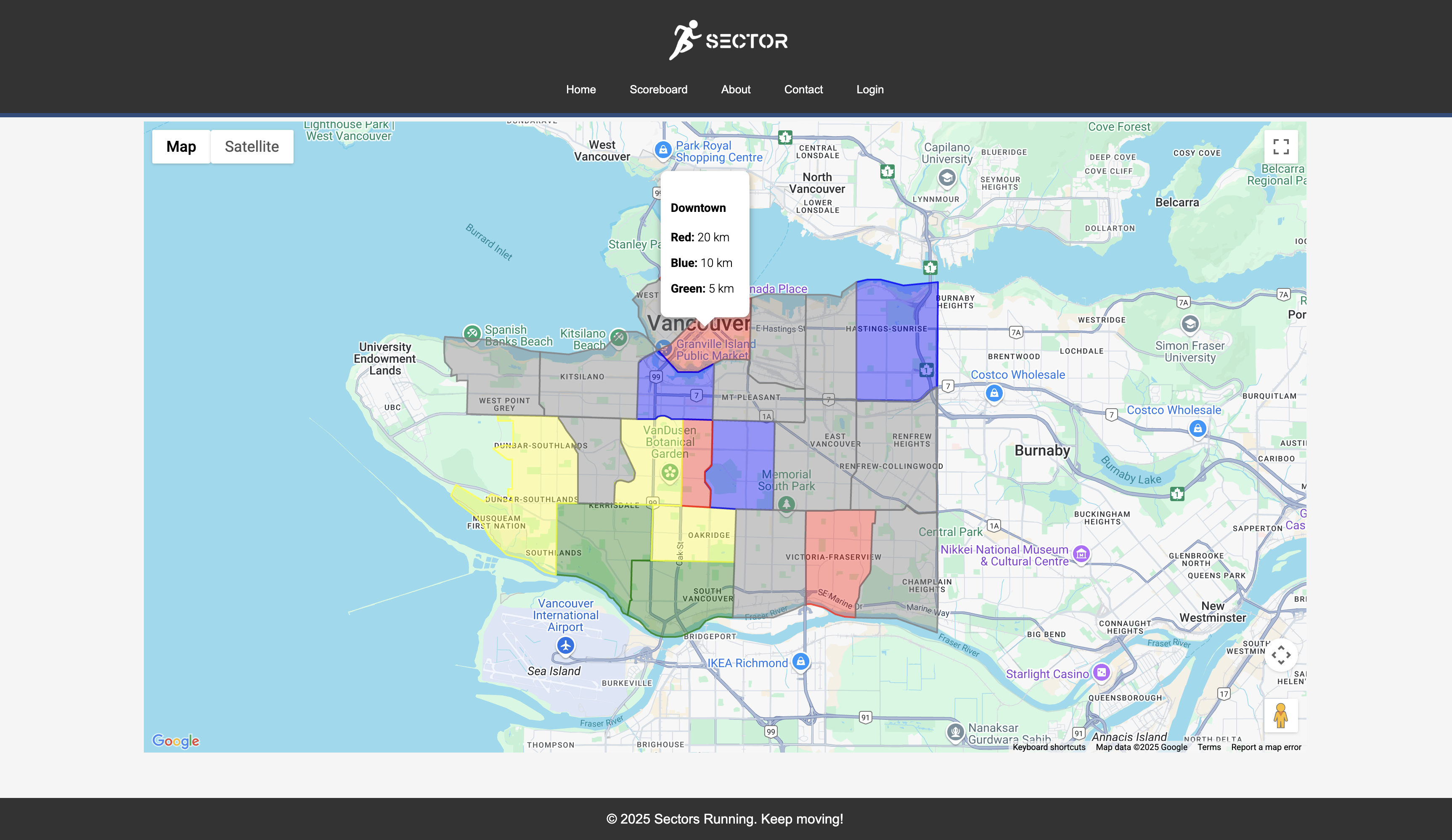Image resolution: width=1452 pixels, height=840 pixels.
Task: Click the Contact nav link
Action: [x=803, y=89]
